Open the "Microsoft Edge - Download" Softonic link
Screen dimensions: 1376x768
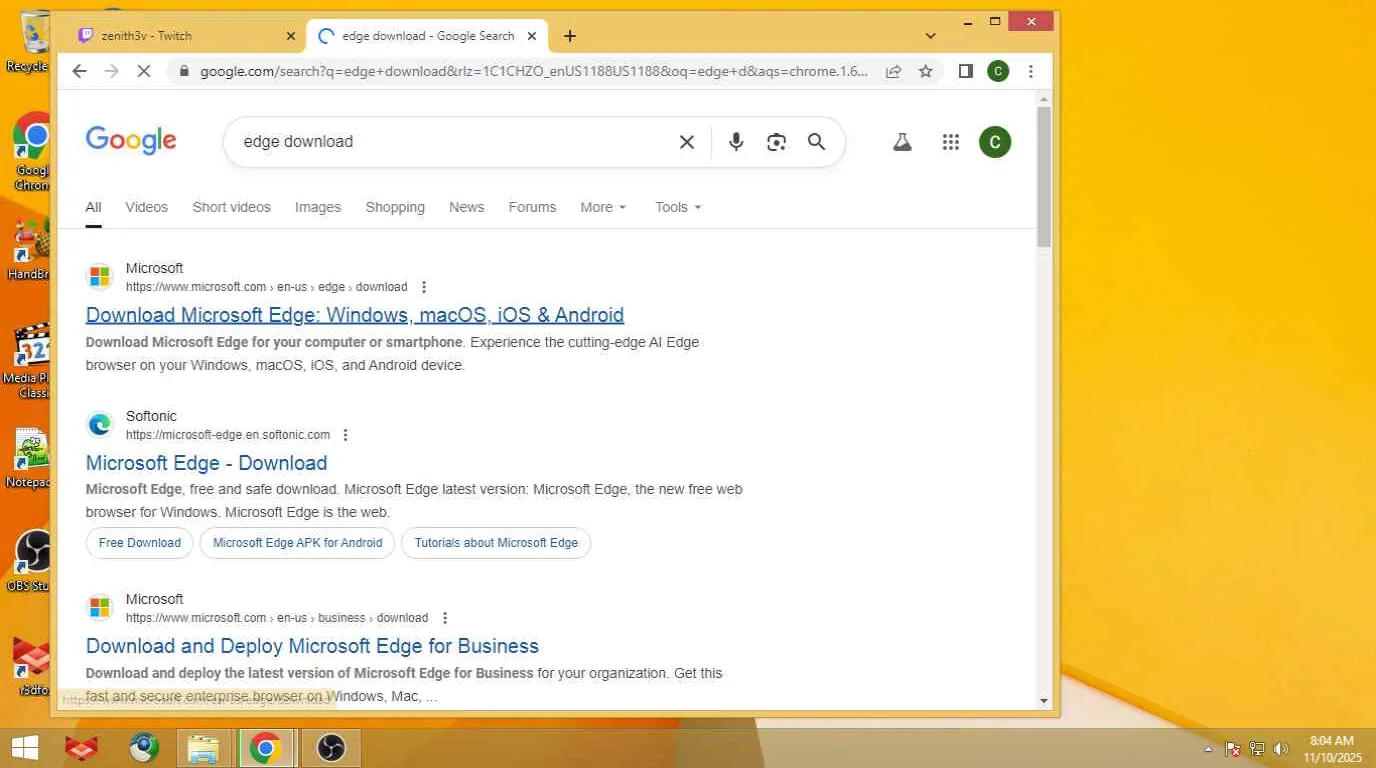click(x=207, y=463)
